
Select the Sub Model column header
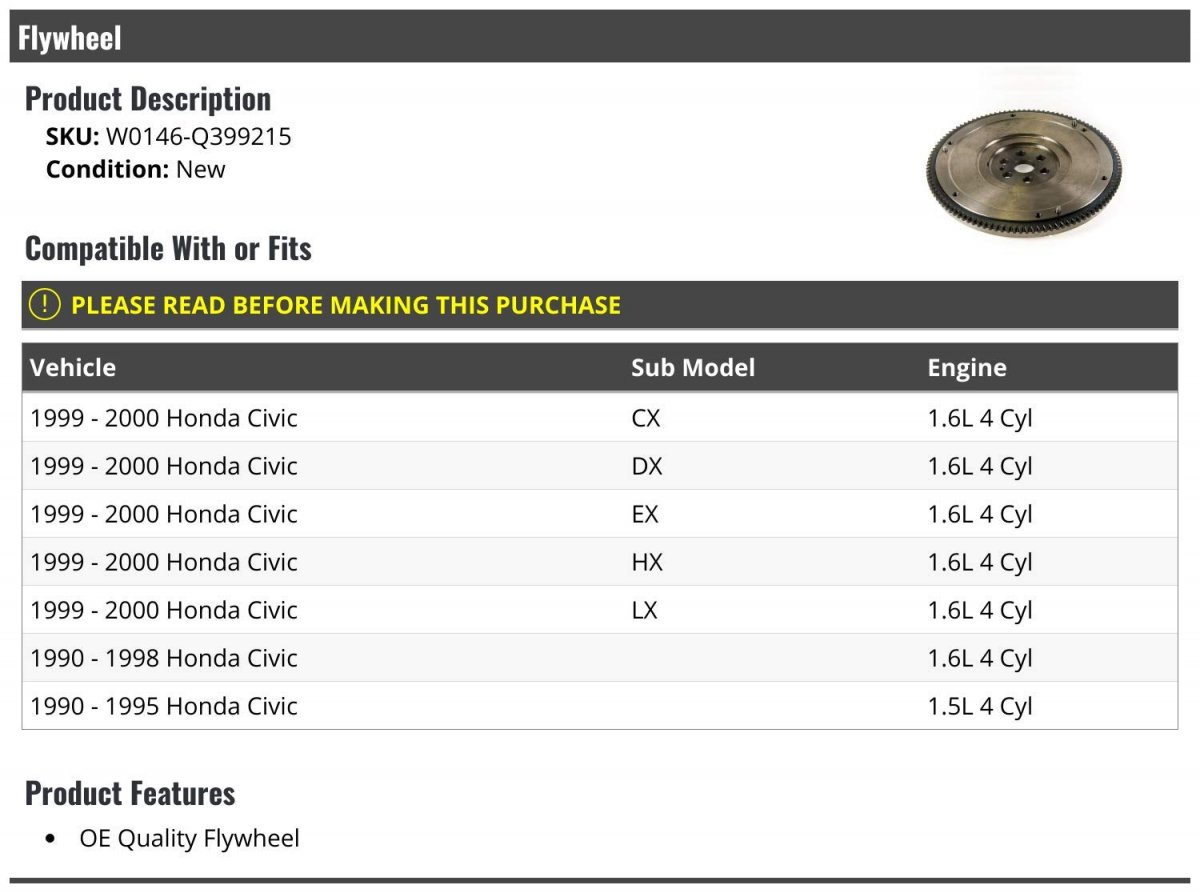point(693,367)
